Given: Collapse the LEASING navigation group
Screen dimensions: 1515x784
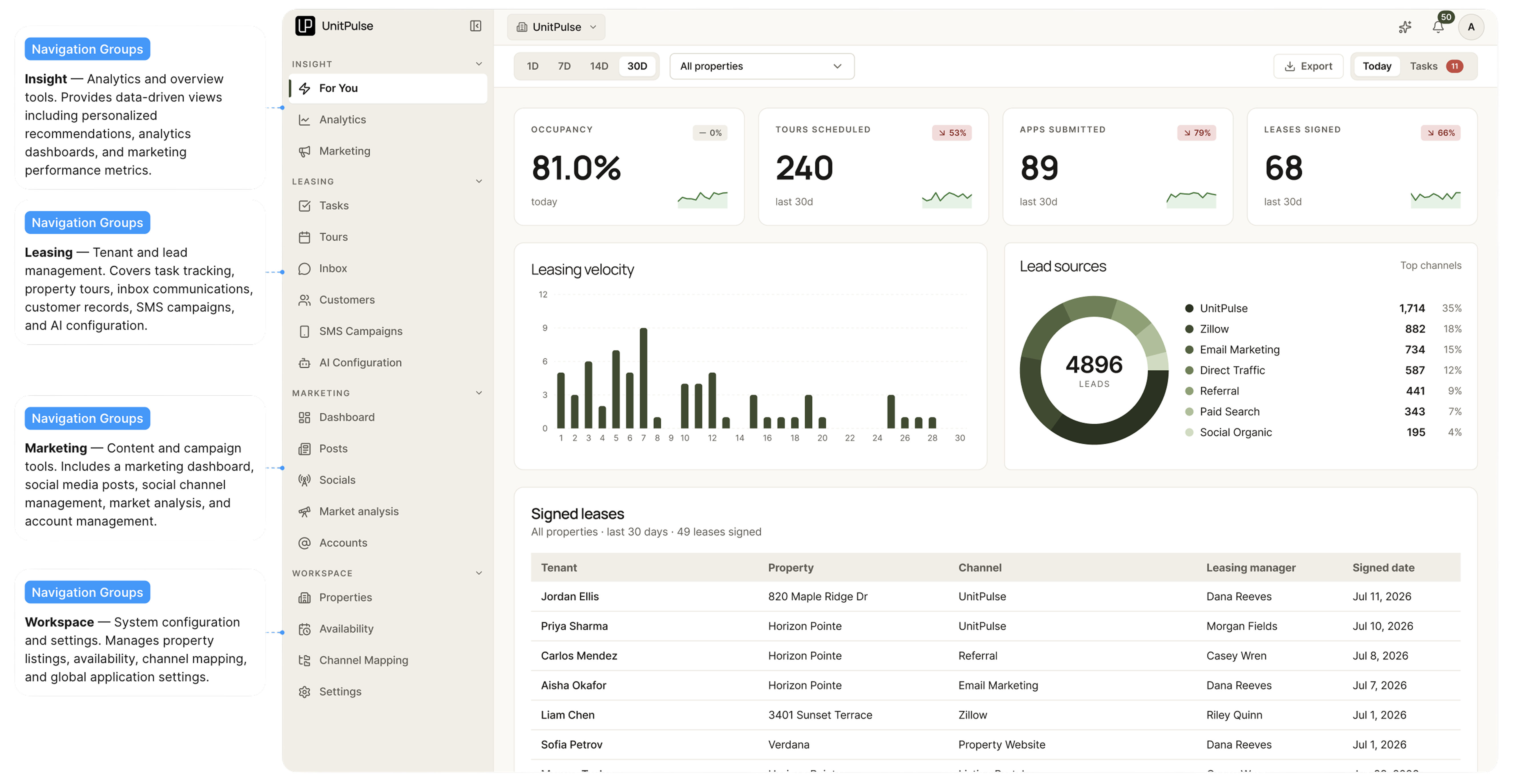Looking at the screenshot, I should pos(479,182).
